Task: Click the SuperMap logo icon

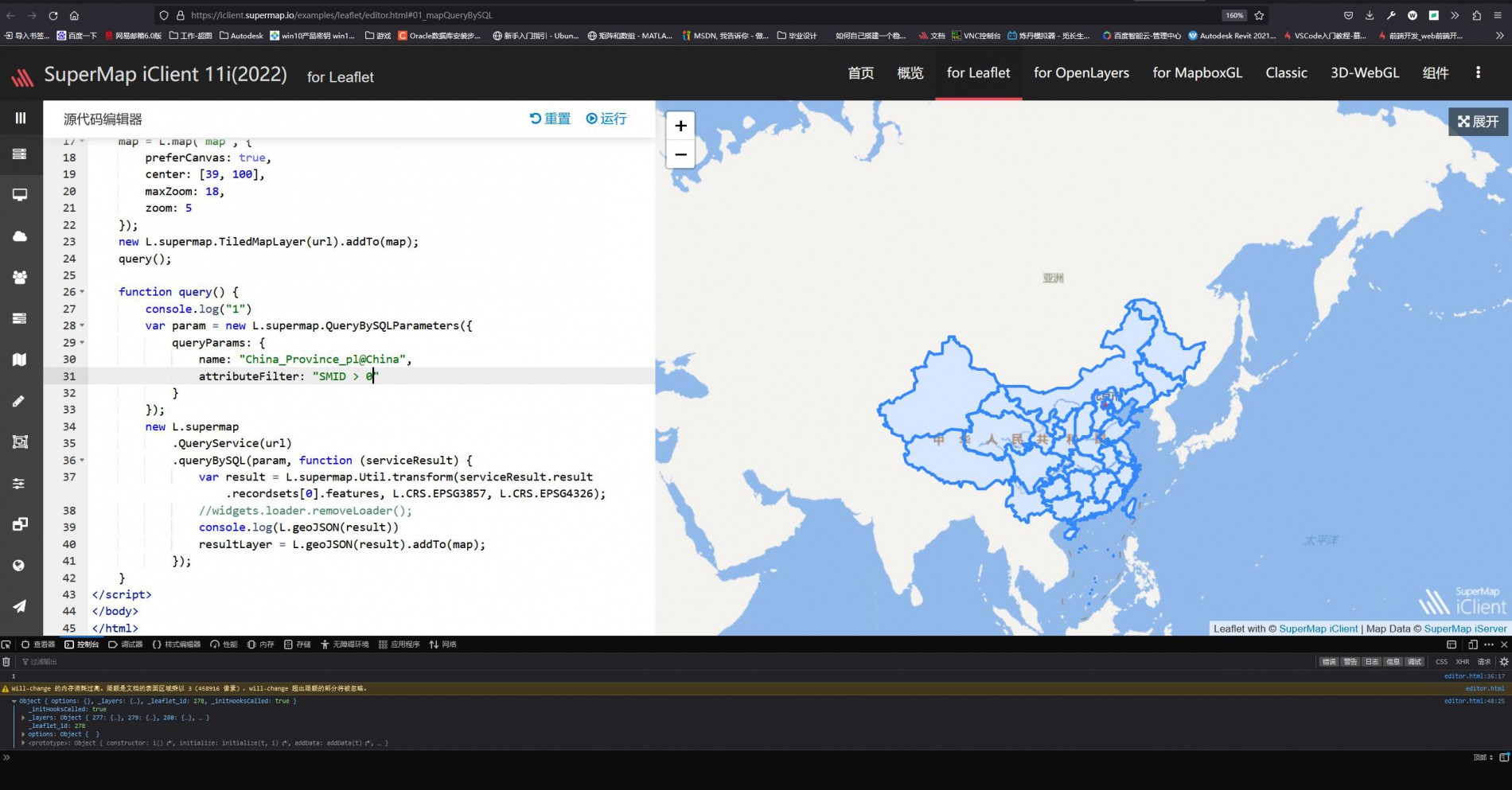Action: tap(22, 76)
